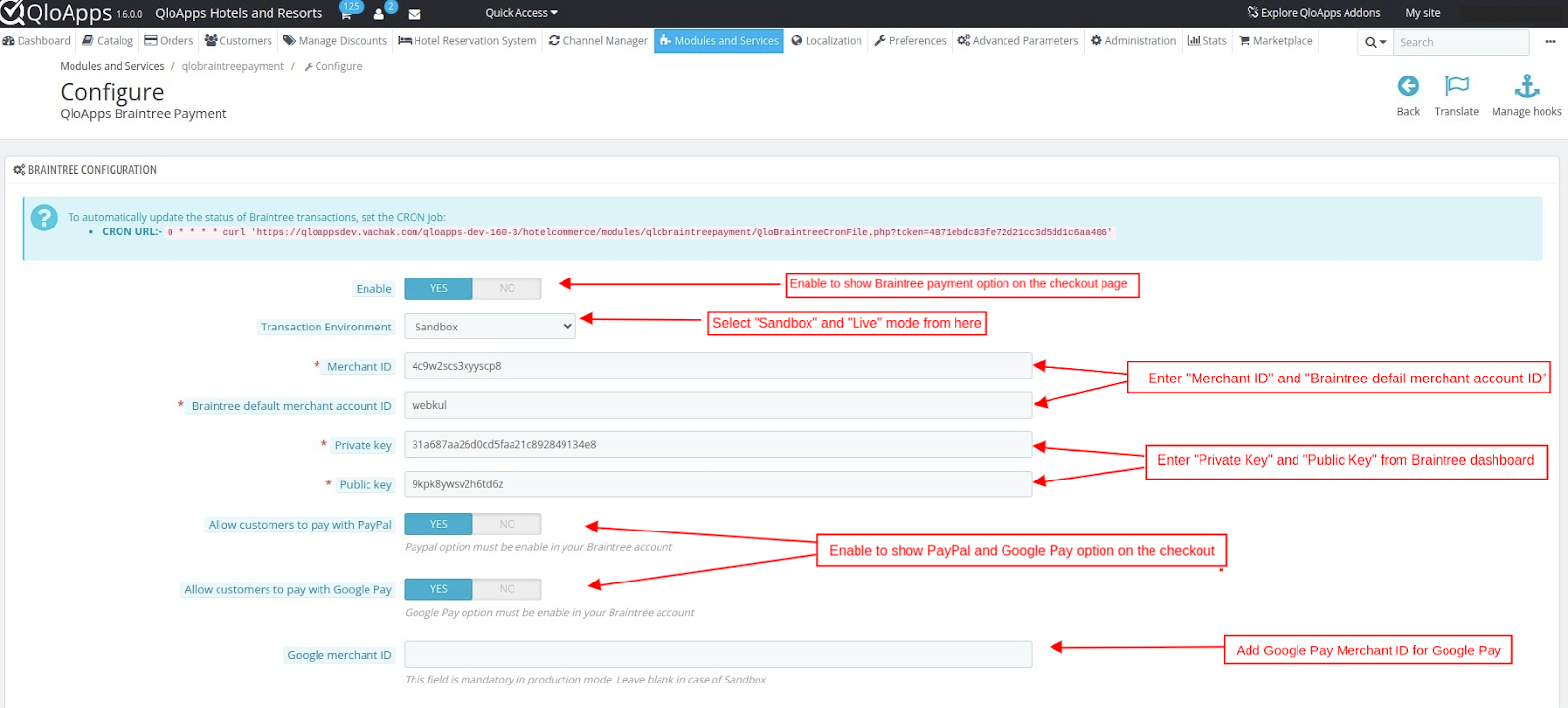Select the Transaction Environment dropdown
This screenshot has height=708, width=1568.
(490, 327)
